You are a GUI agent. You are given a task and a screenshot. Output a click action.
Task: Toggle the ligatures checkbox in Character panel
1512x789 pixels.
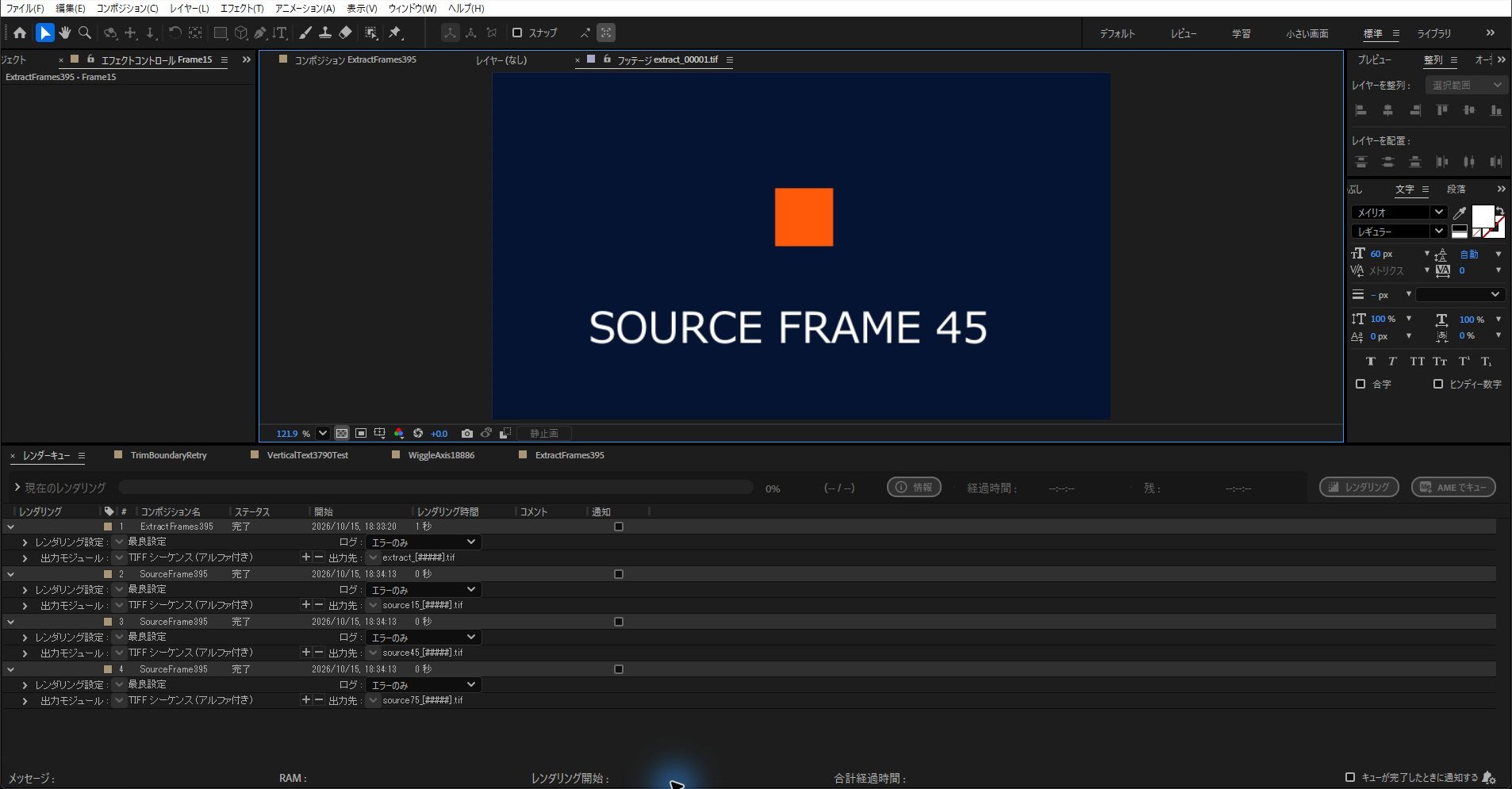pos(1360,384)
